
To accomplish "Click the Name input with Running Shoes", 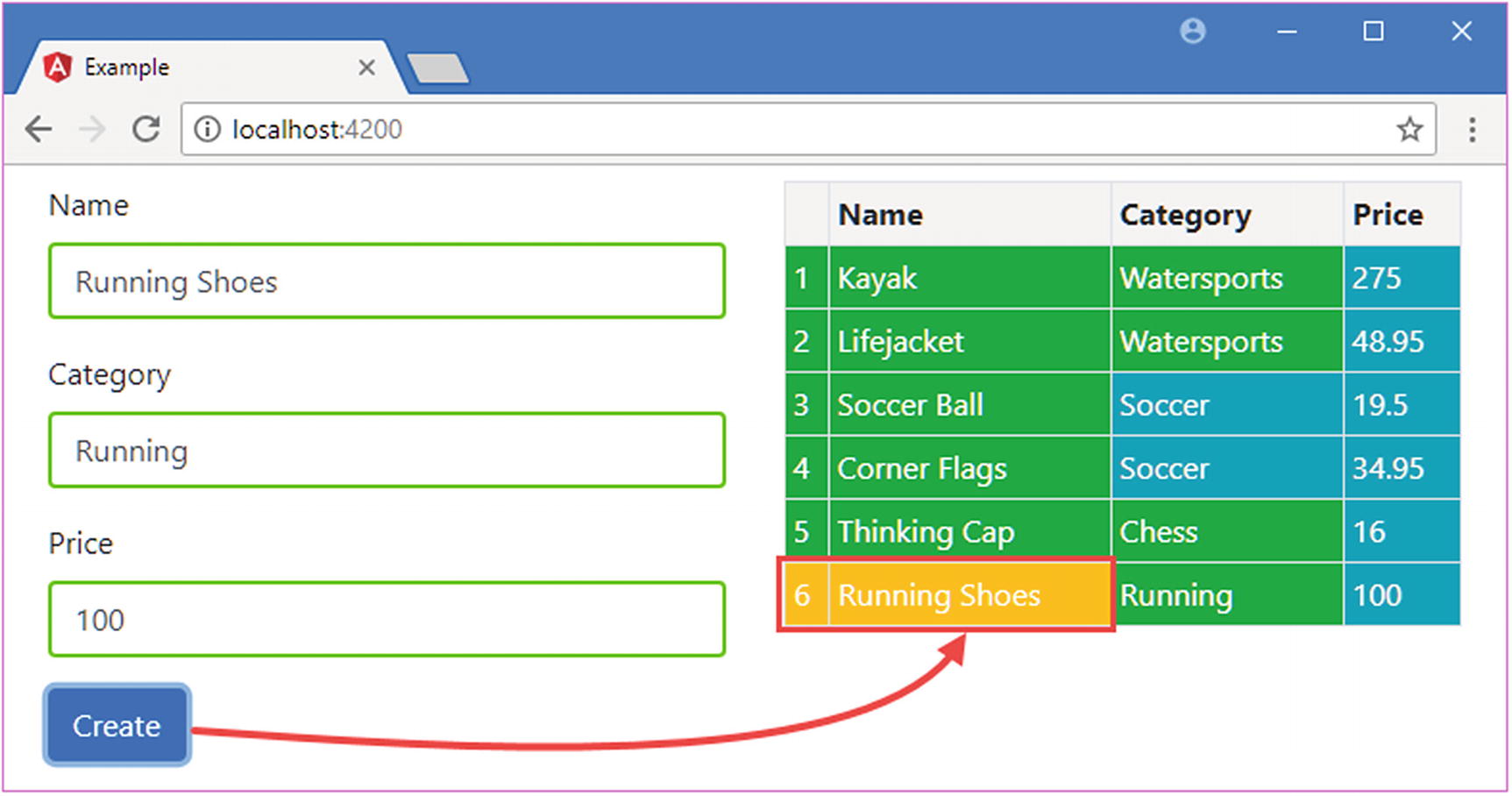I will (387, 281).
